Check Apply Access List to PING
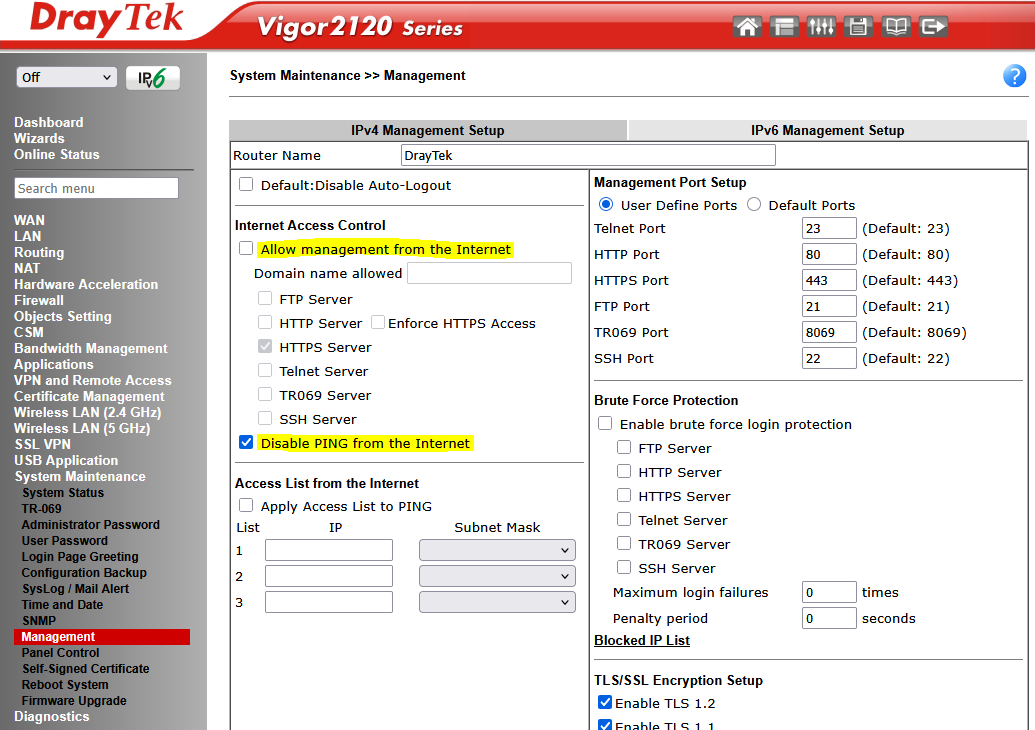The height and width of the screenshot is (730, 1035). [246, 505]
